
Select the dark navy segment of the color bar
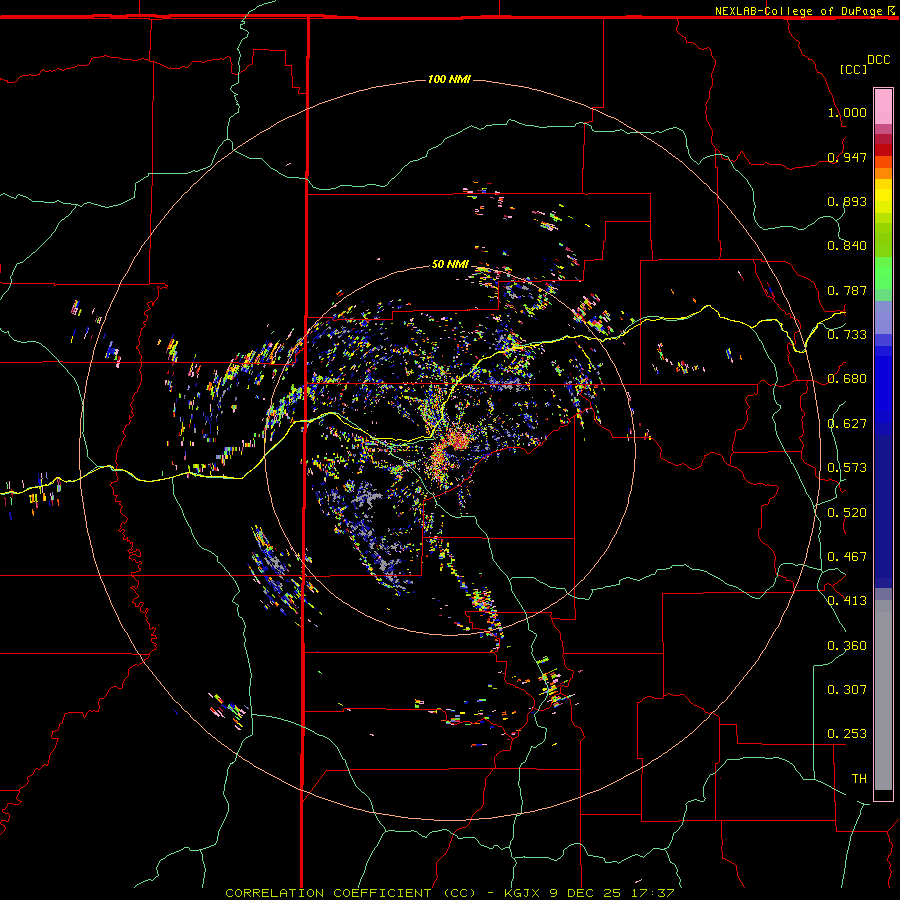coord(883,511)
